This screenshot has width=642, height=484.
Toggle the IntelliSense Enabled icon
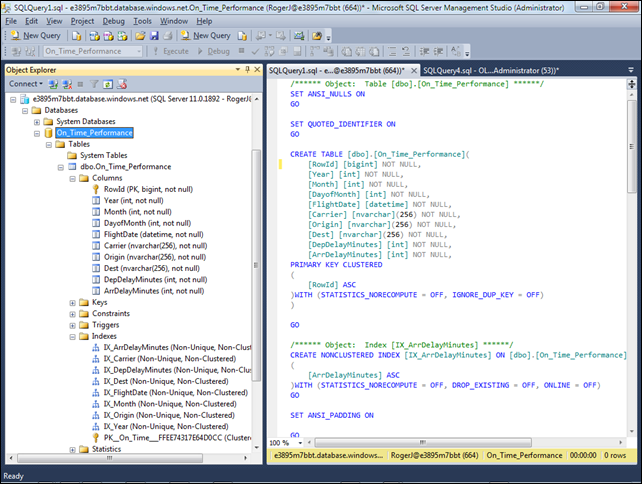[297, 51]
